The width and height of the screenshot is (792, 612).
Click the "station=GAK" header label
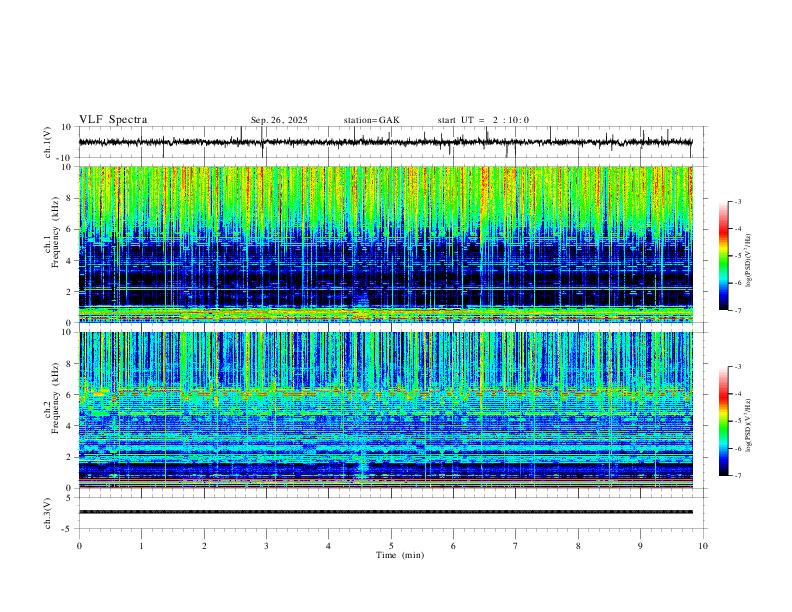(x=371, y=120)
